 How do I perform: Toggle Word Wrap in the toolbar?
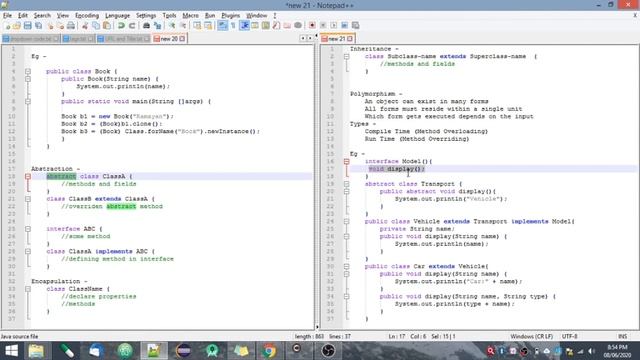pyautogui.click(x=222, y=26)
